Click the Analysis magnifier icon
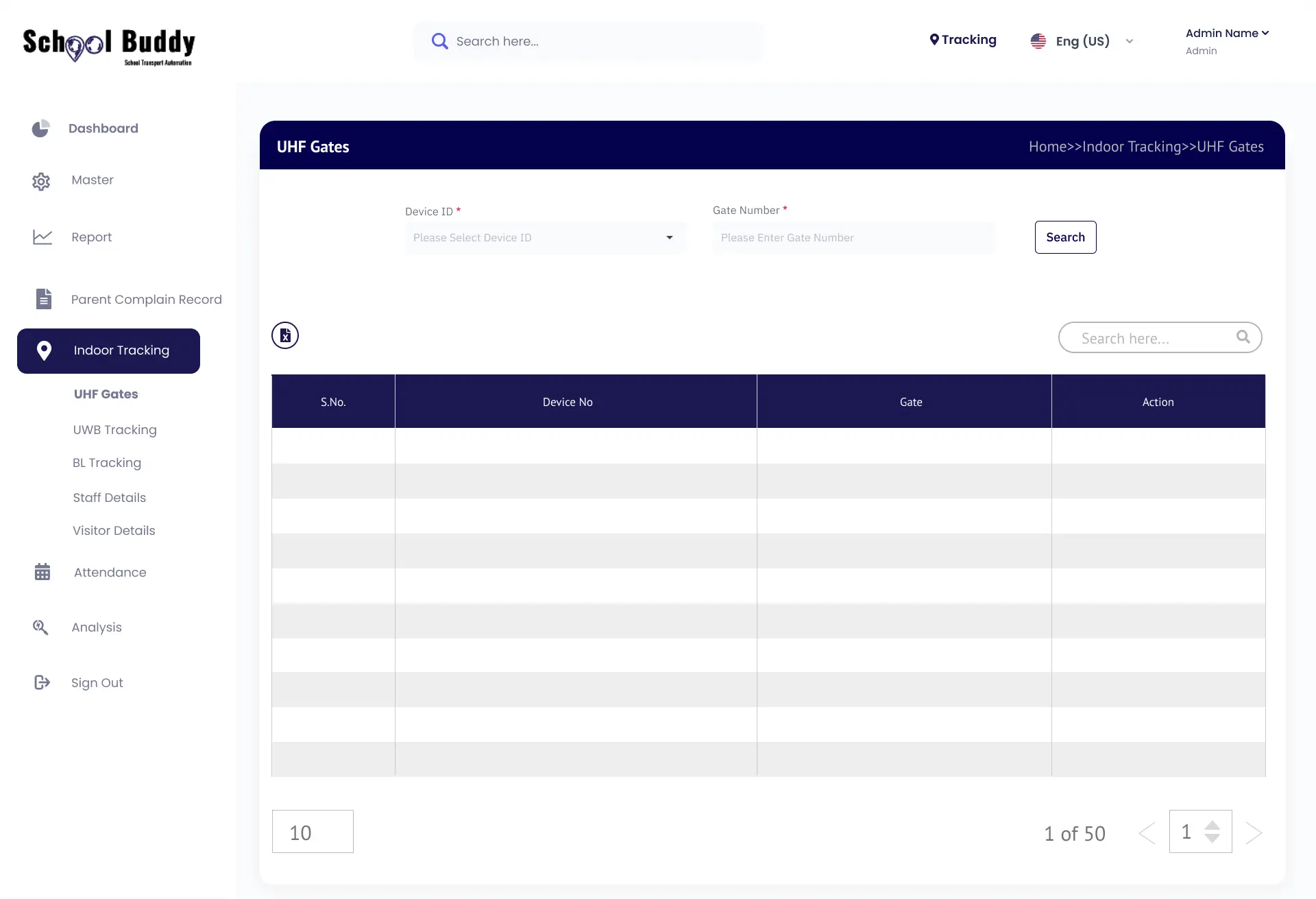Screen dimensions: 1316x899 point(40,627)
